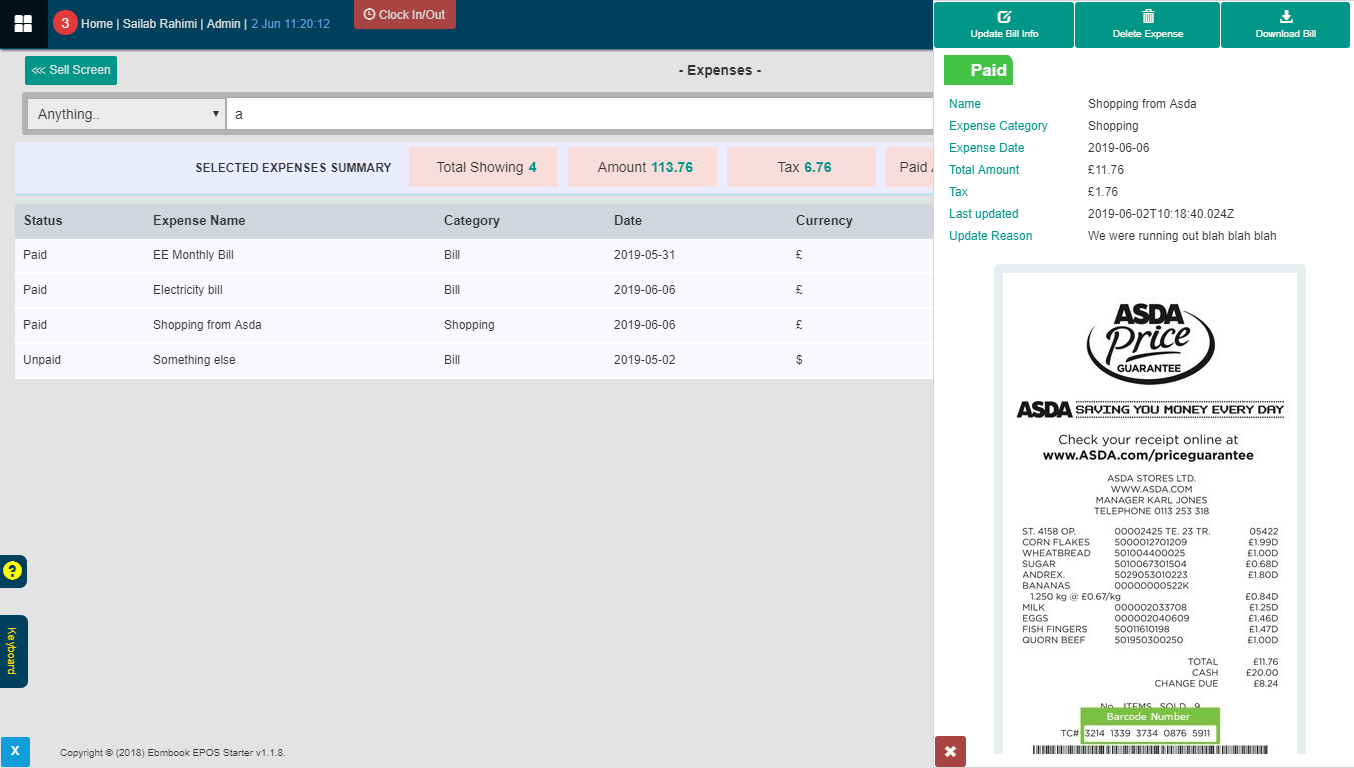Click the green Paid status badge
The image size is (1354, 768).
click(x=978, y=70)
